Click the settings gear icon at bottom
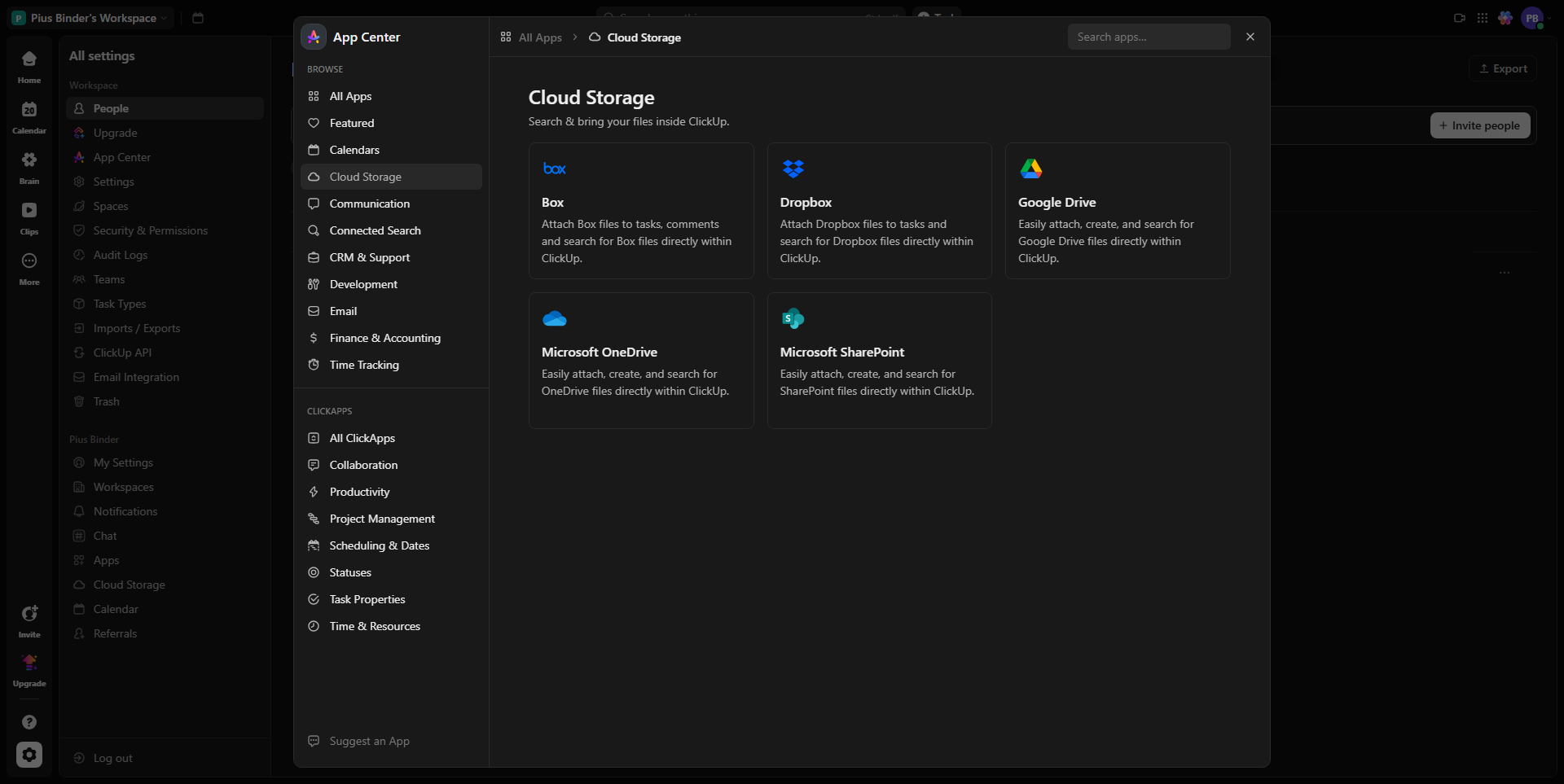 [x=29, y=755]
